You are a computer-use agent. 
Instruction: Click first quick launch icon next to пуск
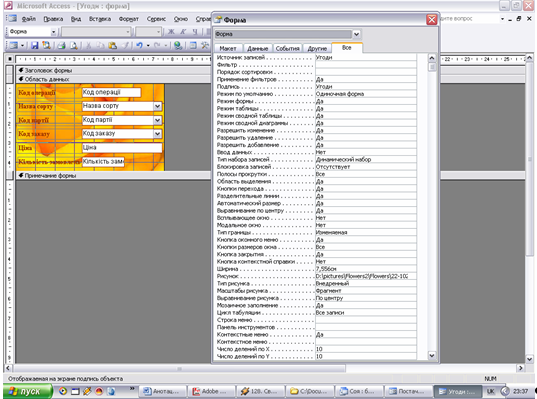63,391
